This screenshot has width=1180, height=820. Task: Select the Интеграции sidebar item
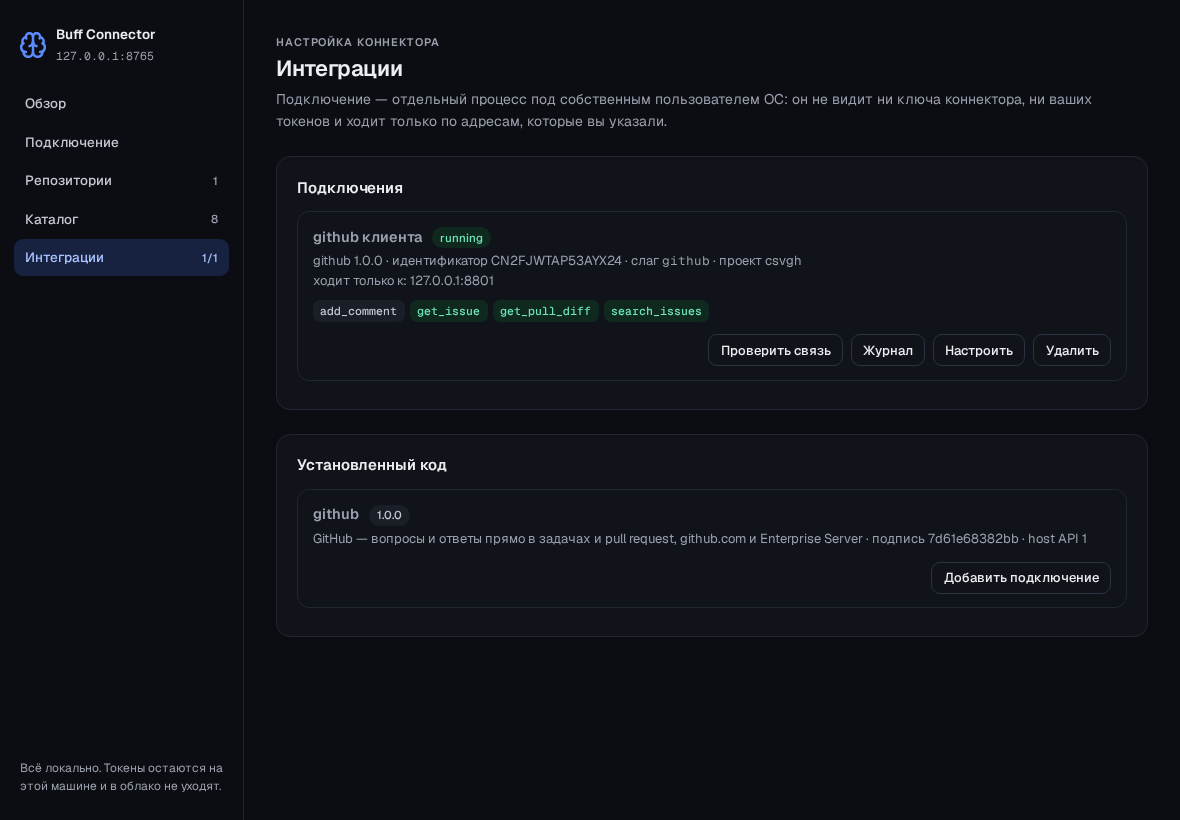pyautogui.click(x=121, y=257)
